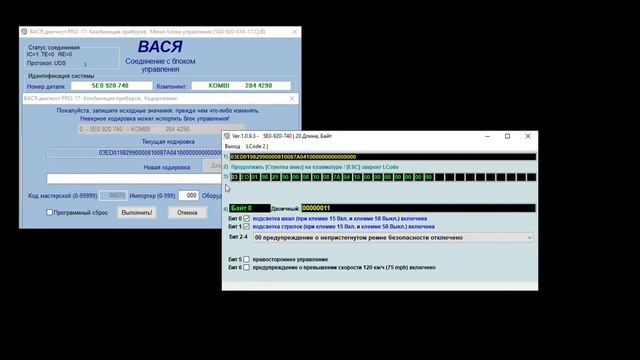Viewport: 640px width, 360px height.
Task: Click the Импортер field showing 000
Action: pyautogui.click(x=188, y=196)
